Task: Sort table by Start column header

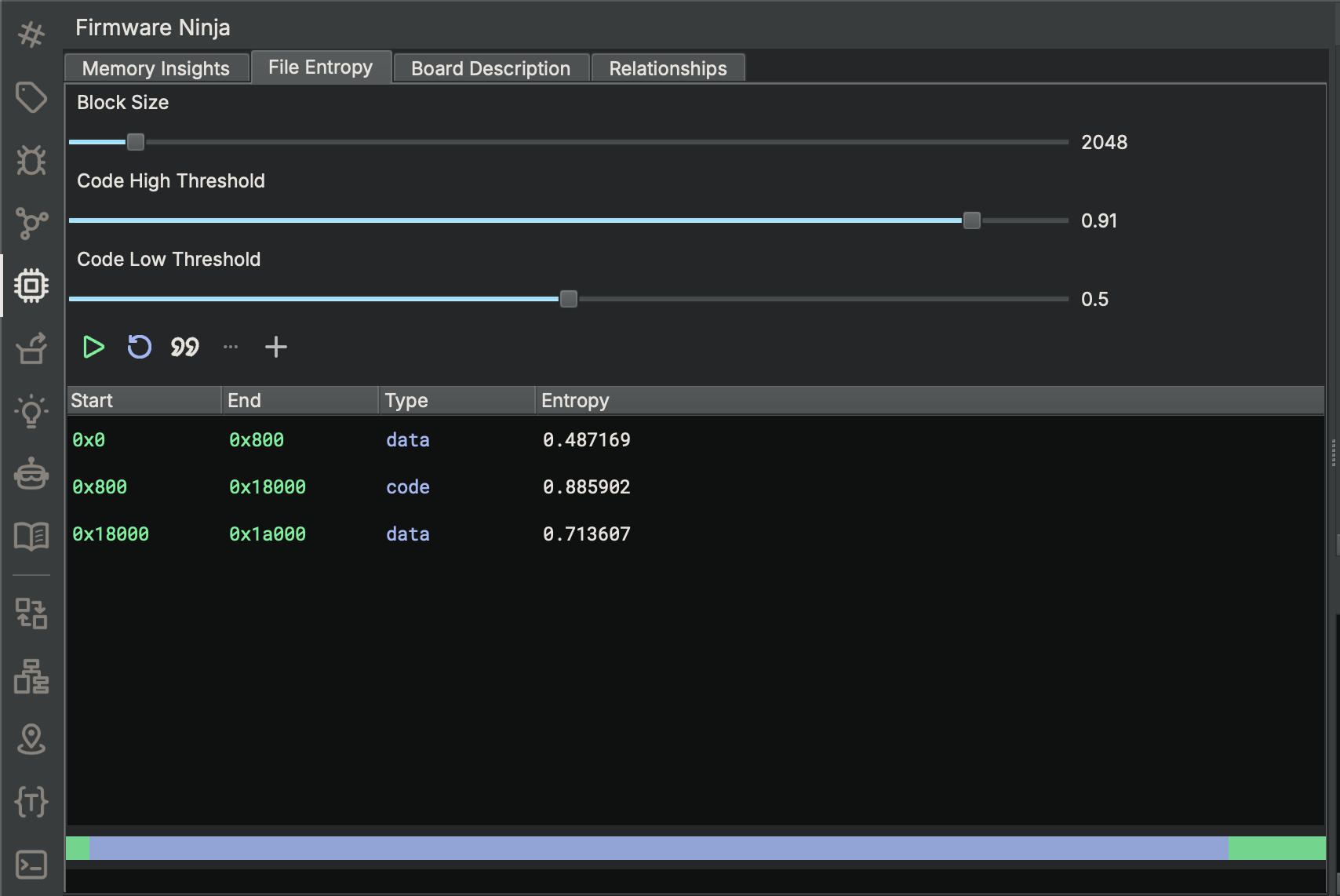Action: coord(144,400)
